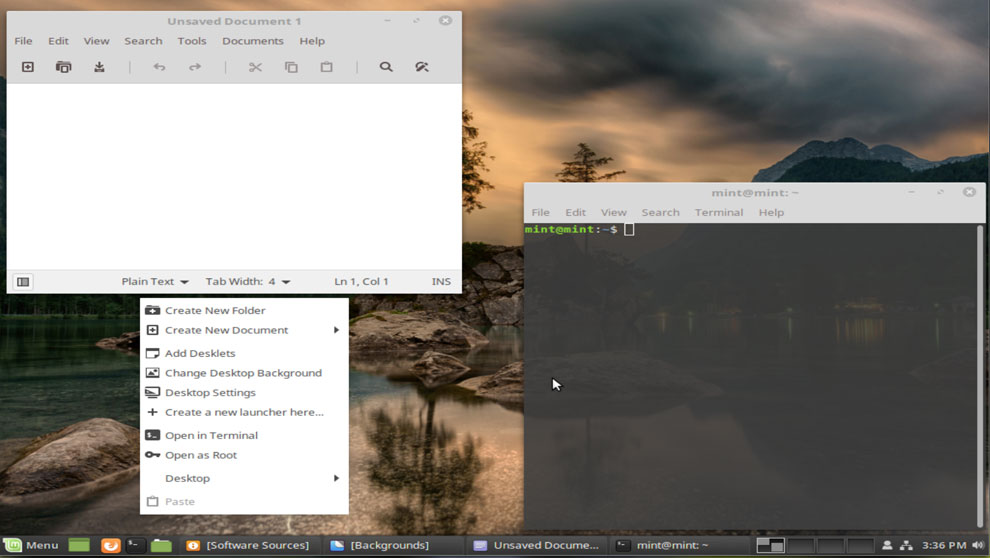Open Search menu in text editor
Viewport: 990px width, 558px height.
[x=143, y=41]
